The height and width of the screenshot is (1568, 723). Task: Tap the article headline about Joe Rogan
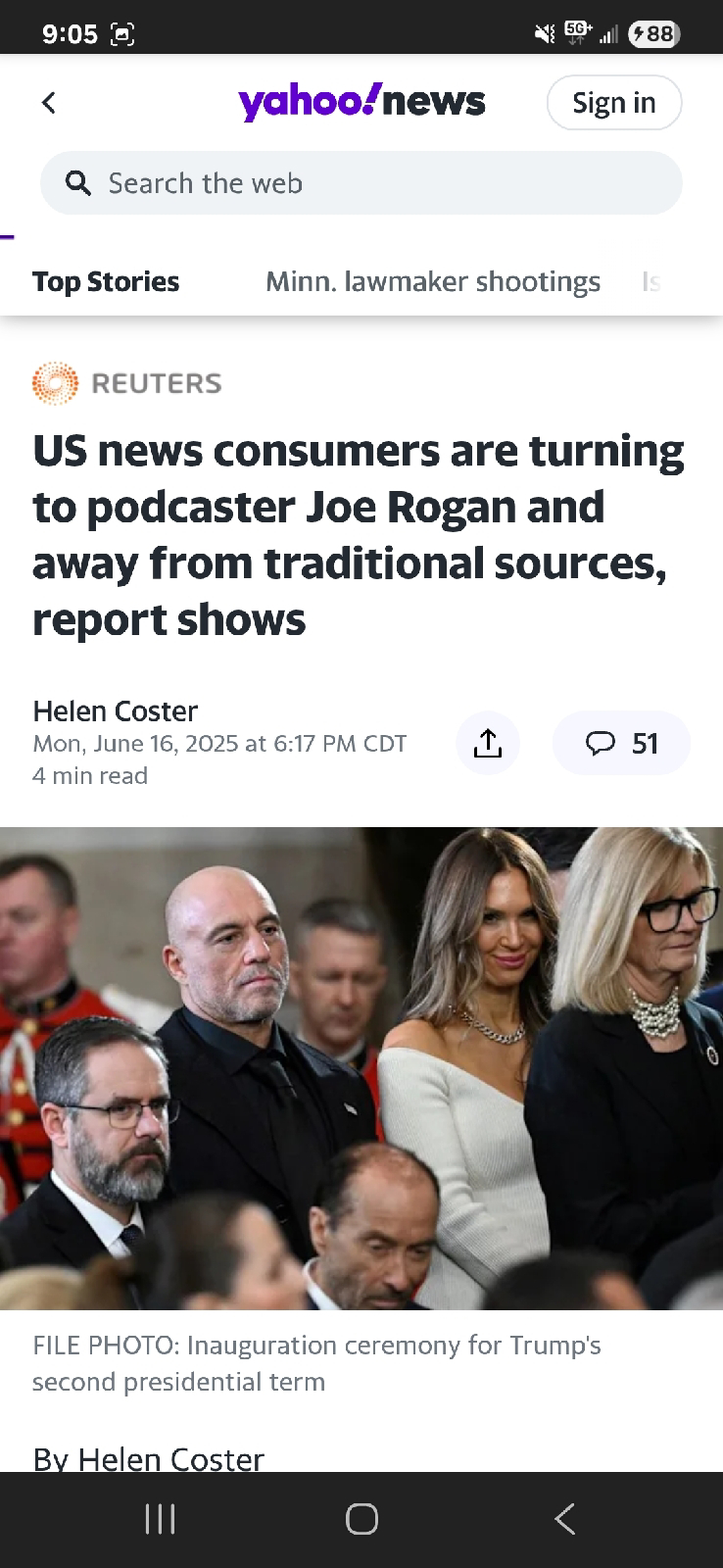pyautogui.click(x=359, y=535)
